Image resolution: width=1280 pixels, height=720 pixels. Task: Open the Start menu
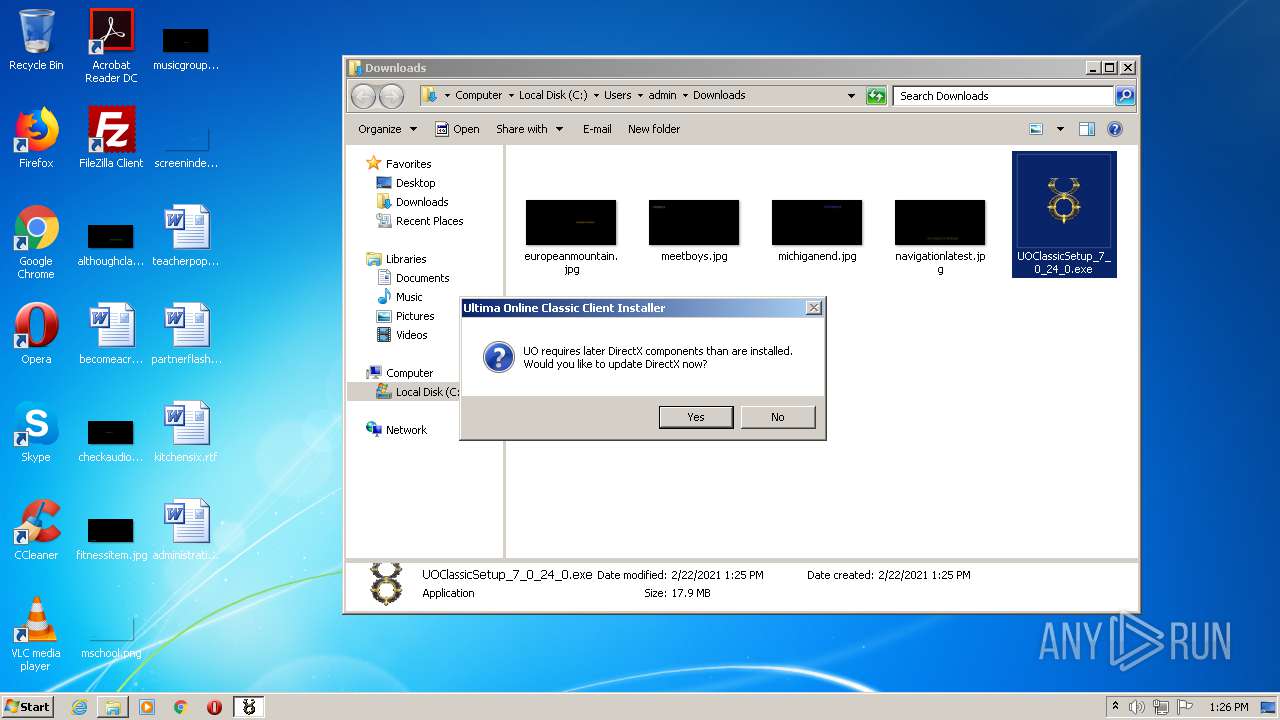[x=28, y=707]
